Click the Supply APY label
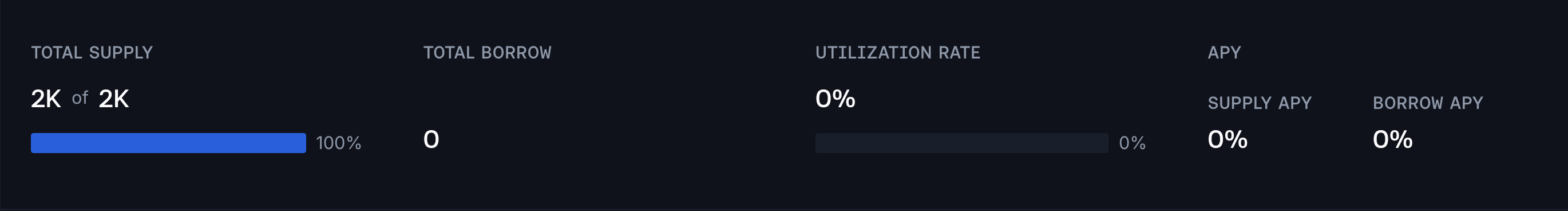The height and width of the screenshot is (211, 1568). 1260,103
